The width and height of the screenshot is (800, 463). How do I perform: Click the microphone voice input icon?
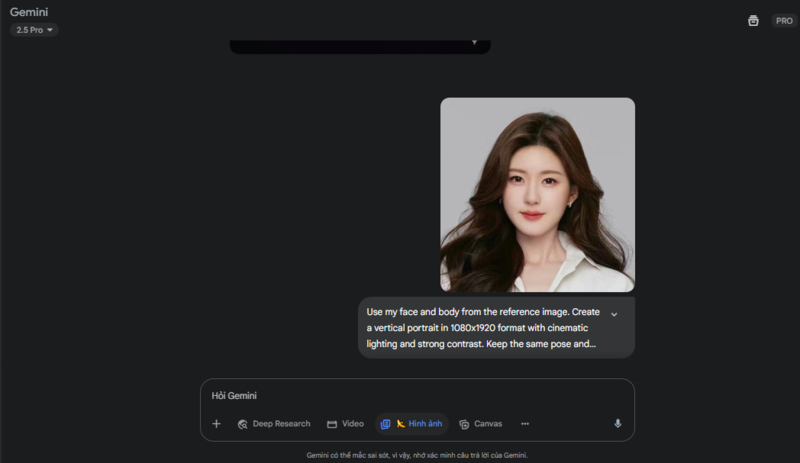coord(617,424)
